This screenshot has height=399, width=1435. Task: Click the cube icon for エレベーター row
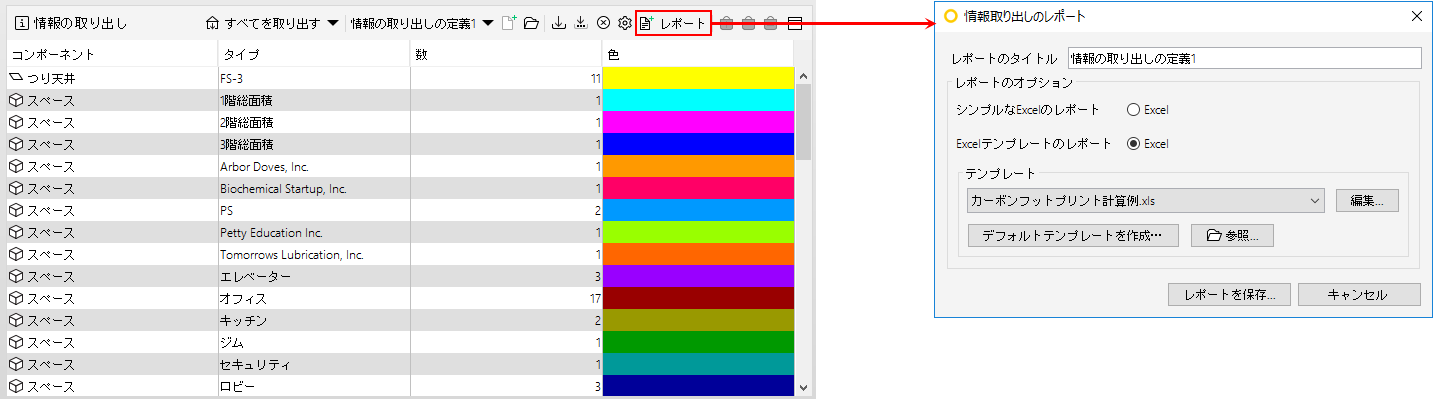16,276
